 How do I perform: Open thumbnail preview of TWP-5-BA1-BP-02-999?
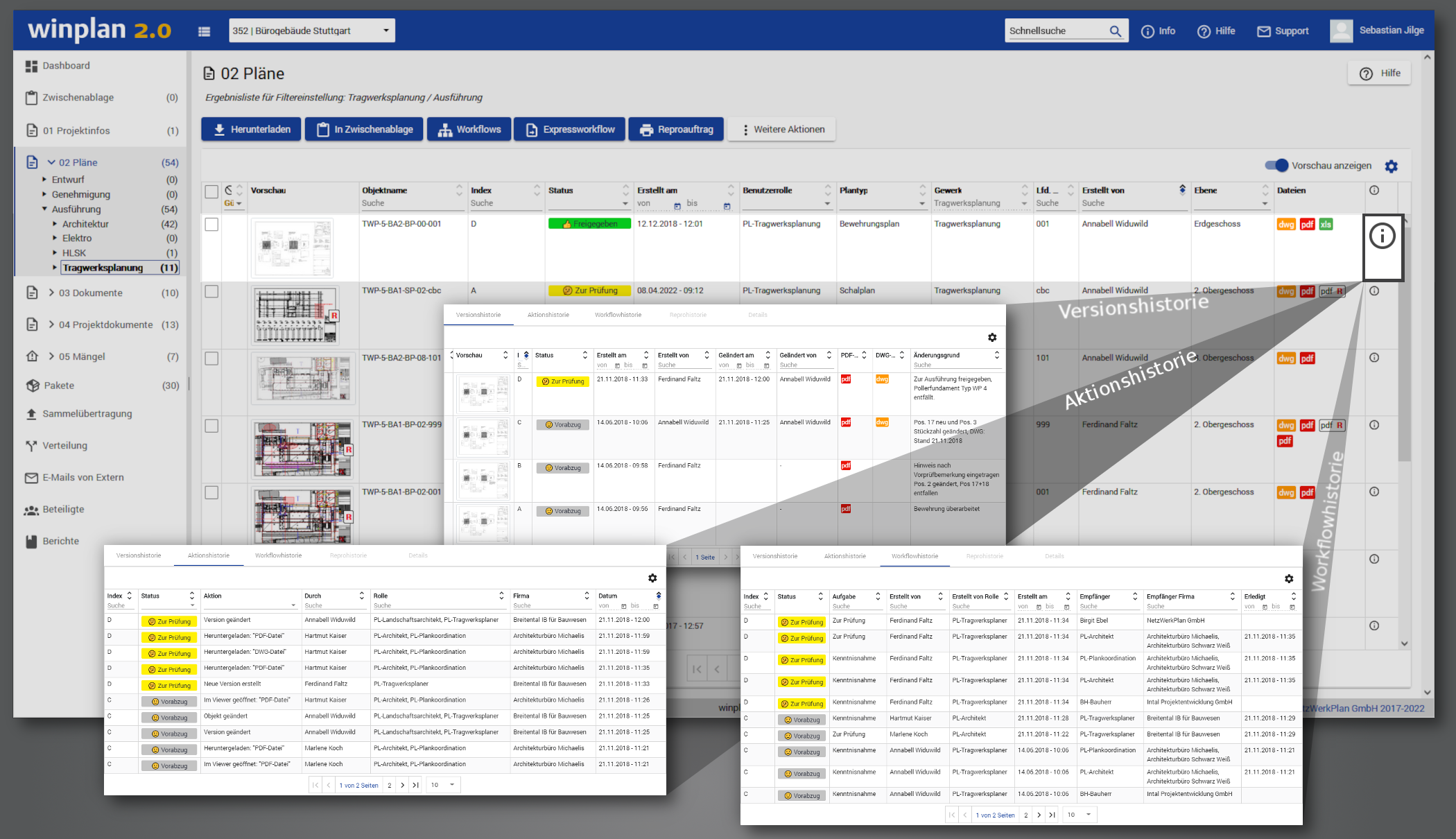click(303, 449)
